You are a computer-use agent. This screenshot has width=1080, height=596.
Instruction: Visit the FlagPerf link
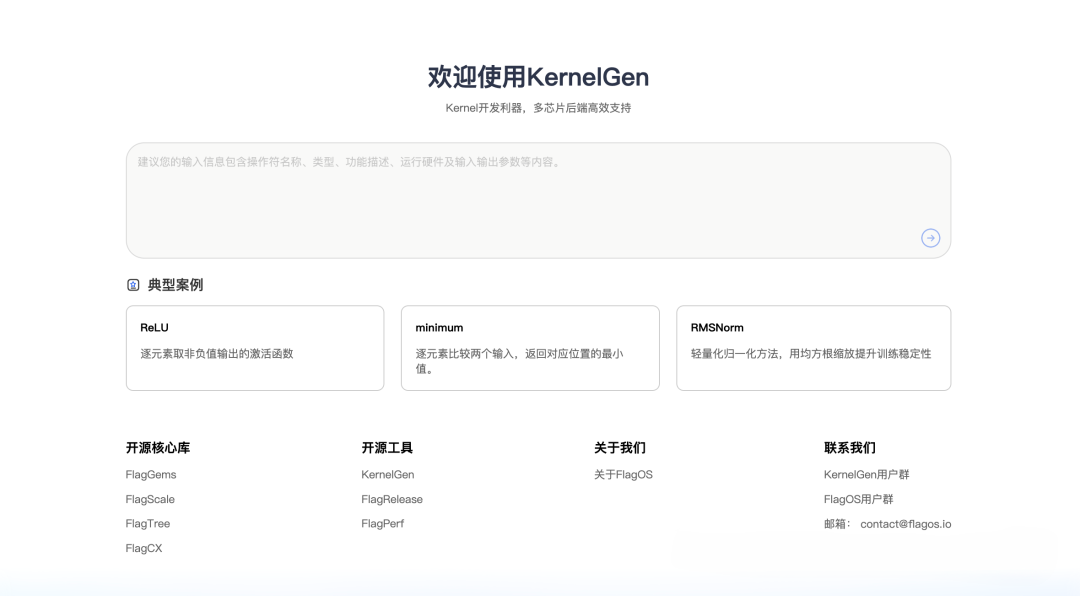click(383, 524)
